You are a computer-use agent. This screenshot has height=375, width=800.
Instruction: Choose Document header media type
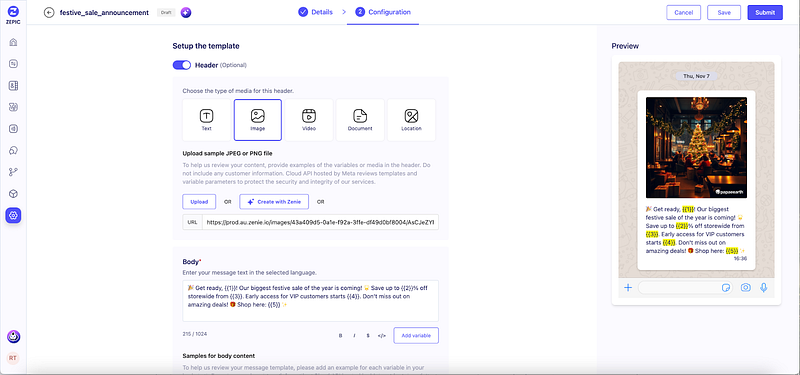coord(360,120)
